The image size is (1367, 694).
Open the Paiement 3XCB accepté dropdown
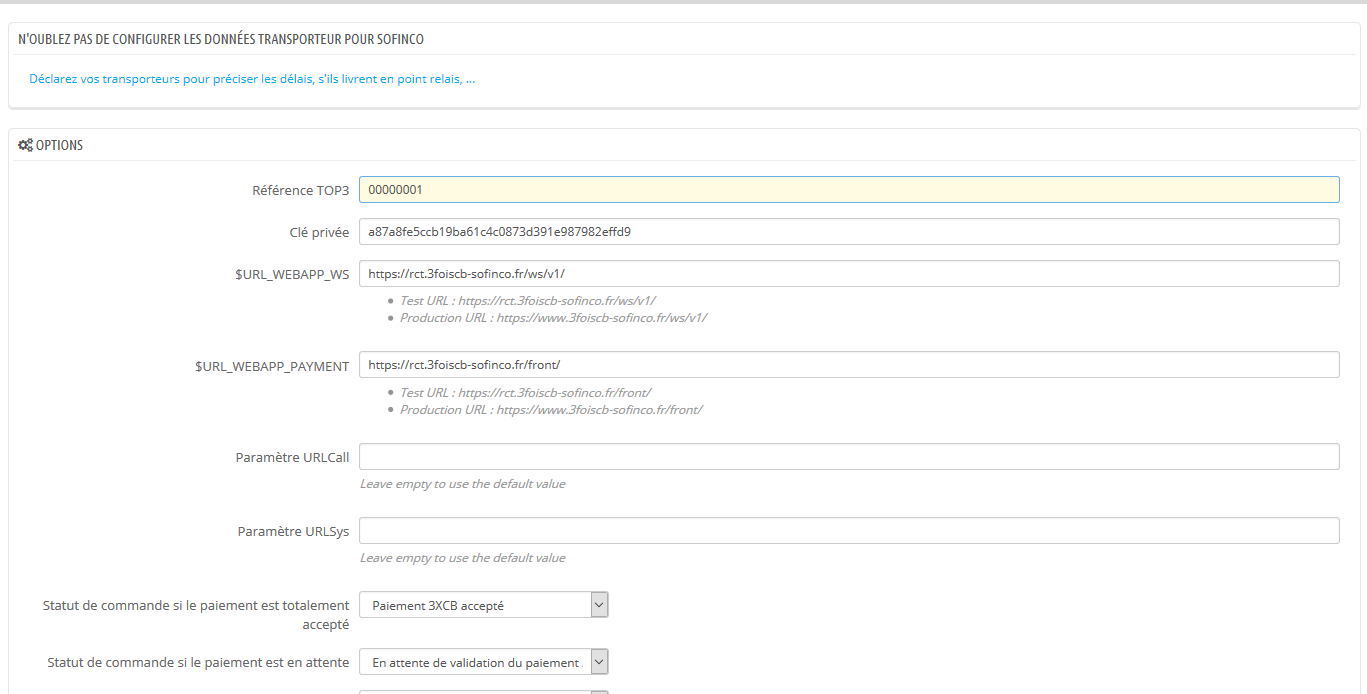[x=483, y=605]
